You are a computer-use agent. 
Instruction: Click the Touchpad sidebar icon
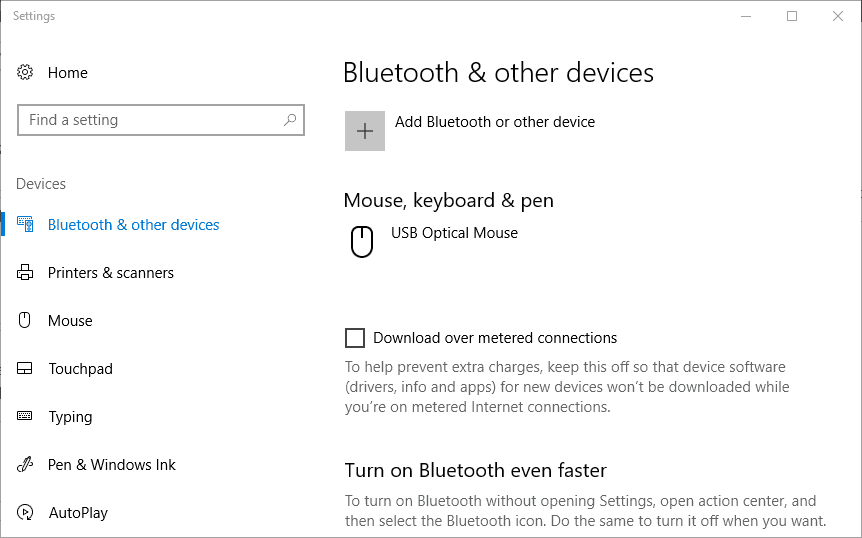[26, 369]
